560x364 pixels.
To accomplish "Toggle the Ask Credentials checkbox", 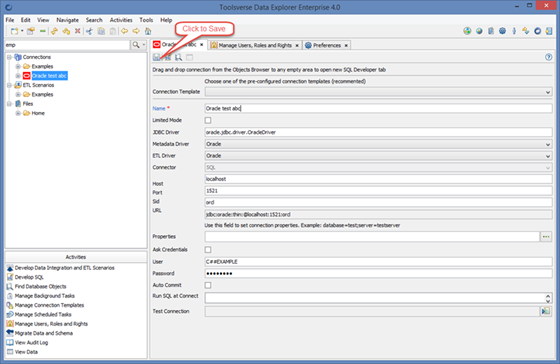I will click(208, 250).
